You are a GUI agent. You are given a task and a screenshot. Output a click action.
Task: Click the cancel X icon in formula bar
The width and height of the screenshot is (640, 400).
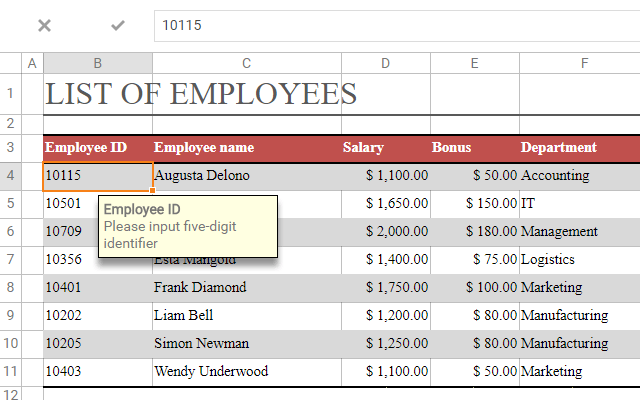pos(44,25)
